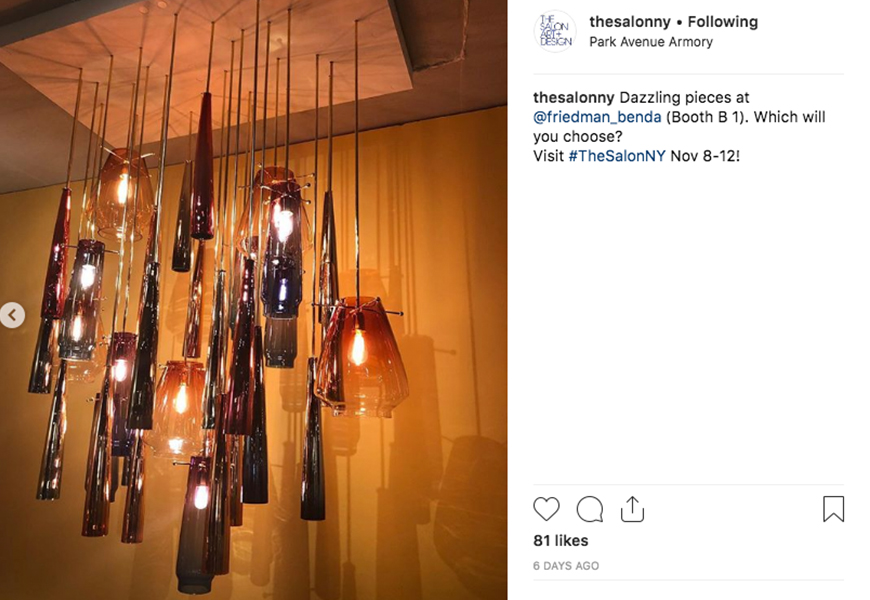The image size is (870, 600).
Task: Open comments with the speech bubble icon
Action: point(589,508)
